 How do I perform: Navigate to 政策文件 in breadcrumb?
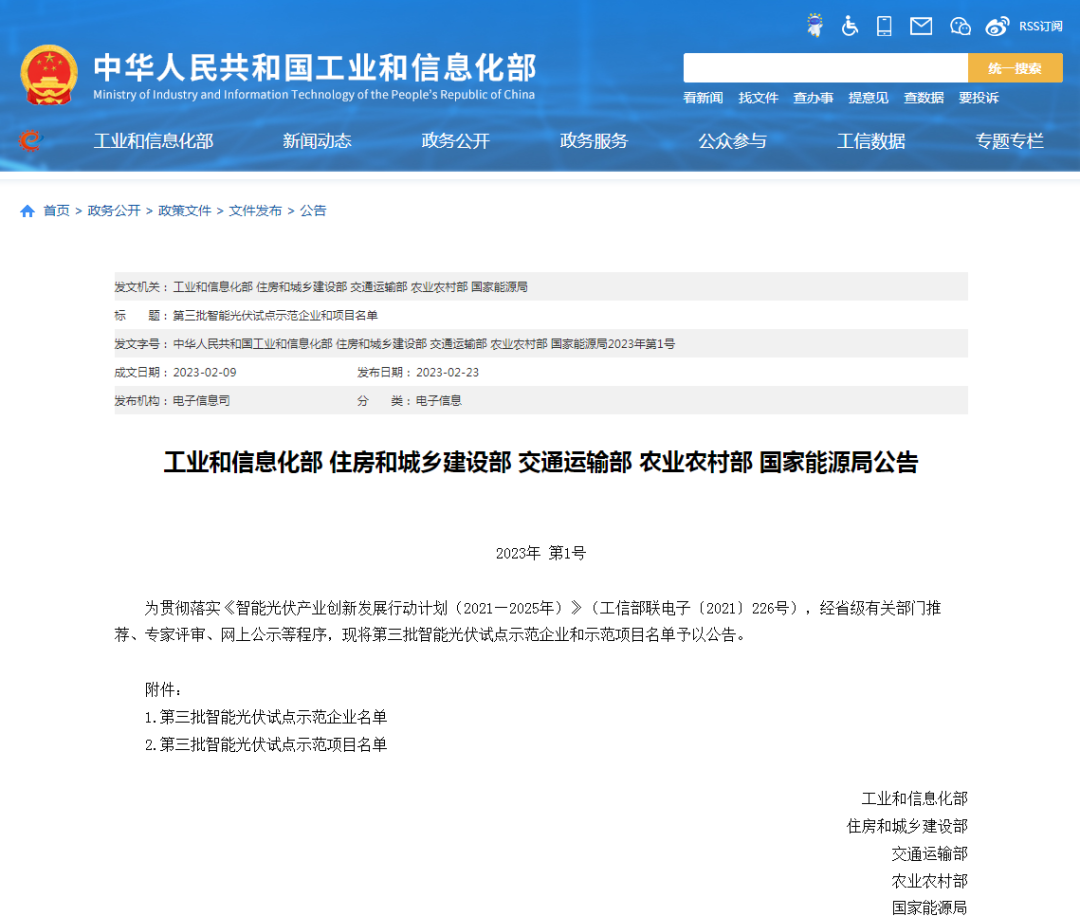pos(185,211)
